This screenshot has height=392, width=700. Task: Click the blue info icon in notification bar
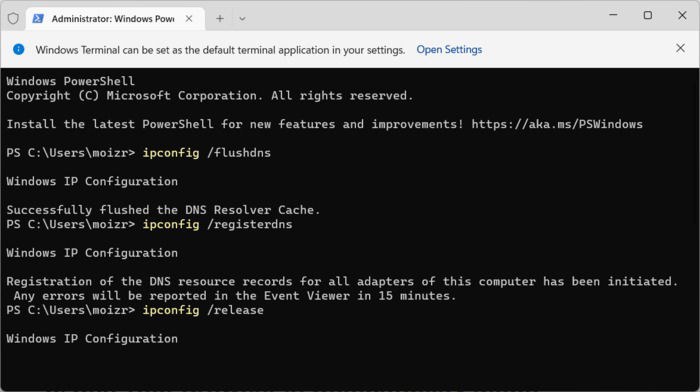(19, 49)
